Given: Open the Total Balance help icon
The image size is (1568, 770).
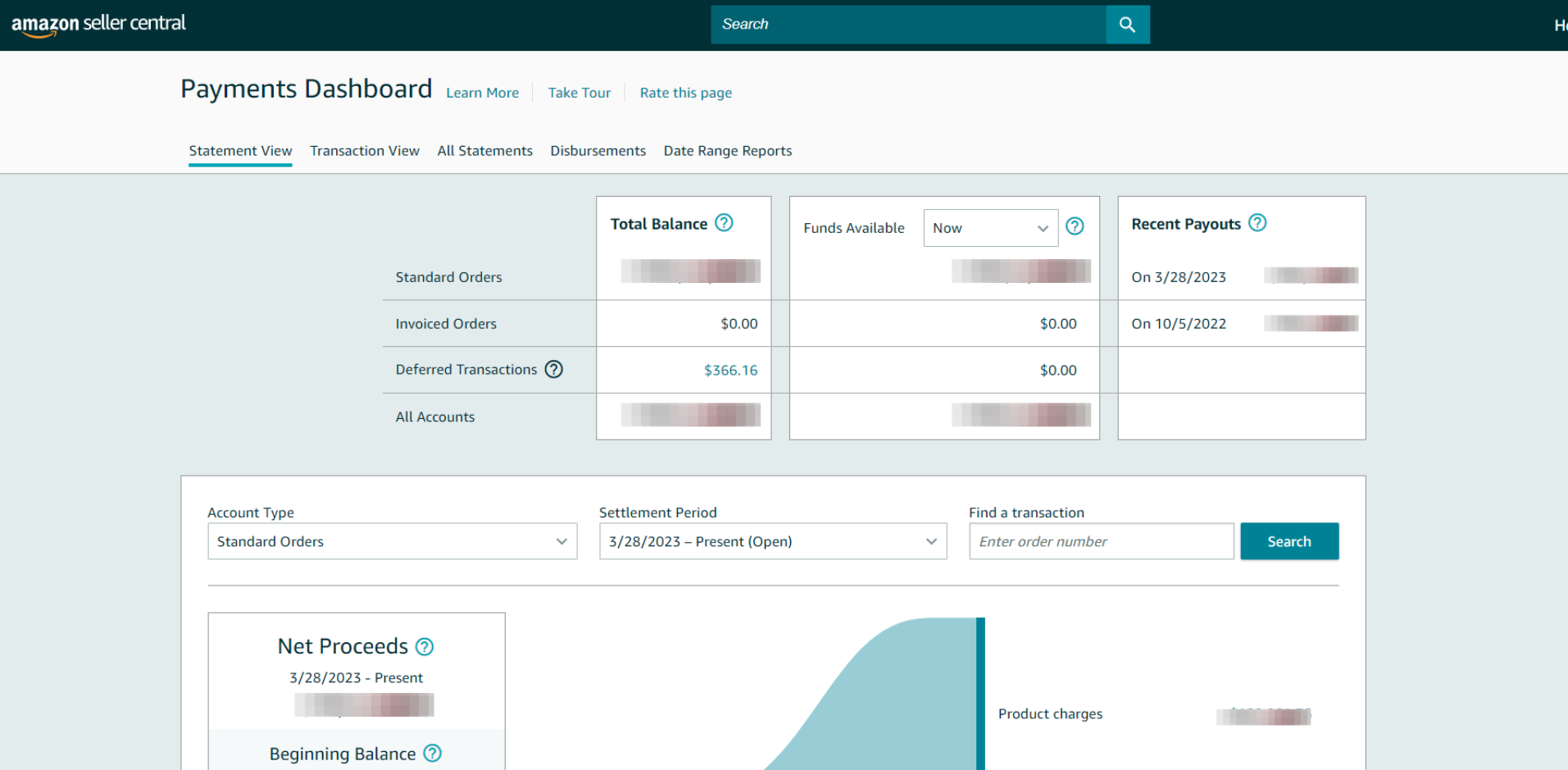Looking at the screenshot, I should [724, 223].
